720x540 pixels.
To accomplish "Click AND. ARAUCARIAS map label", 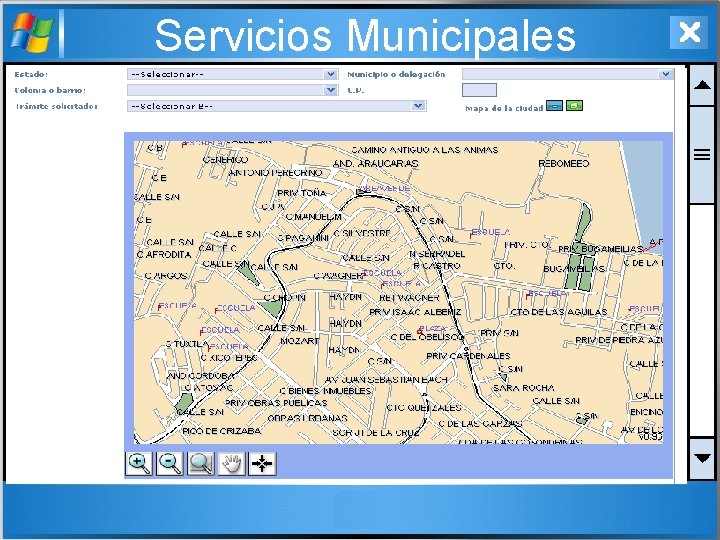I will [375, 163].
